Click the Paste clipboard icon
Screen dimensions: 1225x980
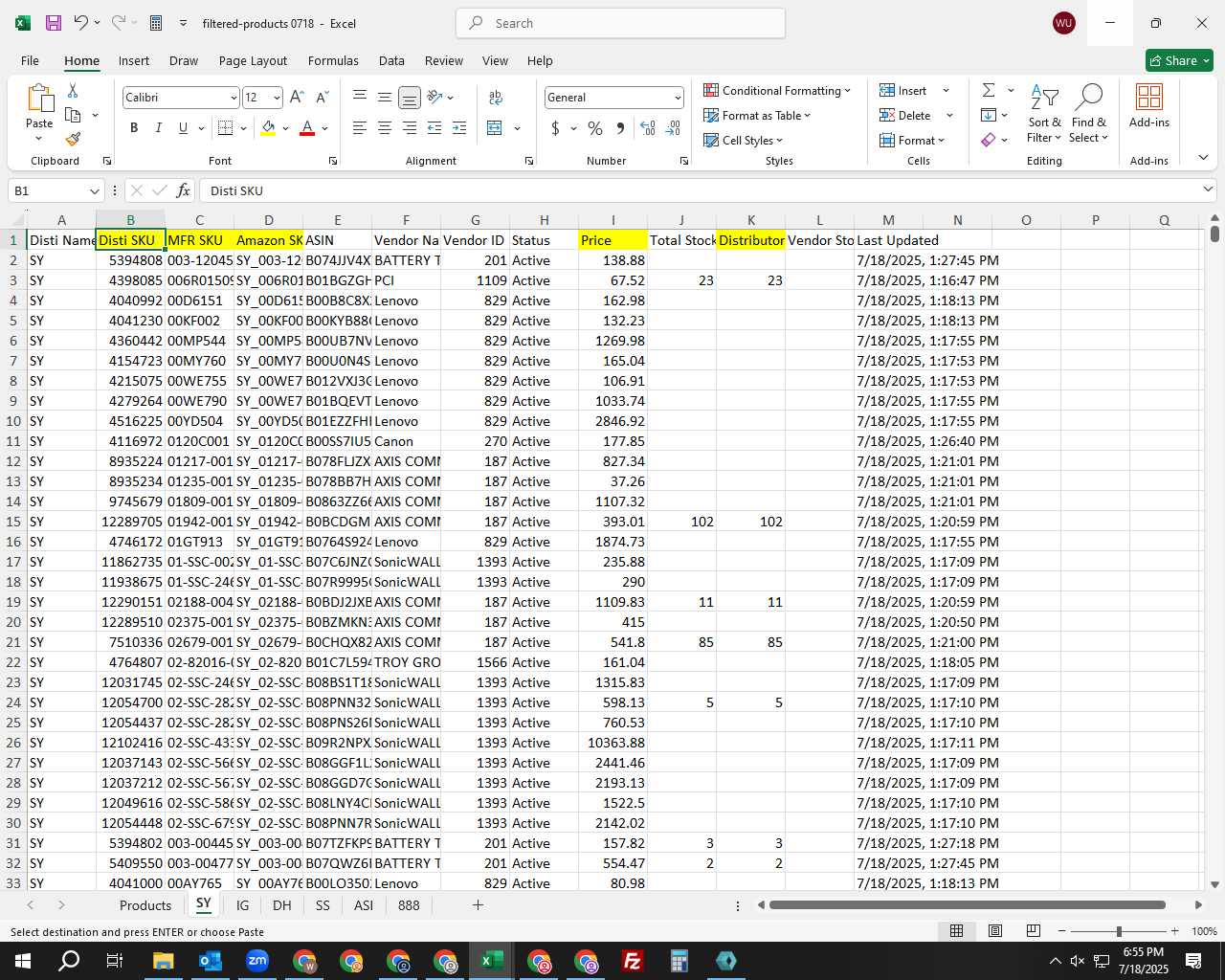[39, 99]
